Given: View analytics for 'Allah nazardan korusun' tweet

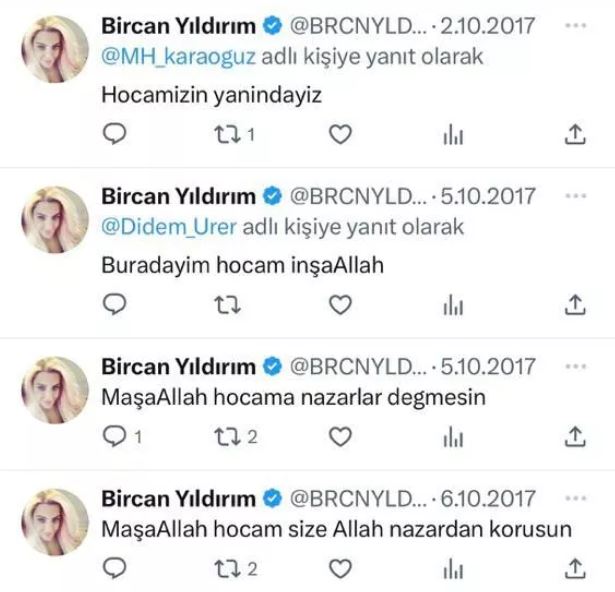Looking at the screenshot, I should (453, 568).
